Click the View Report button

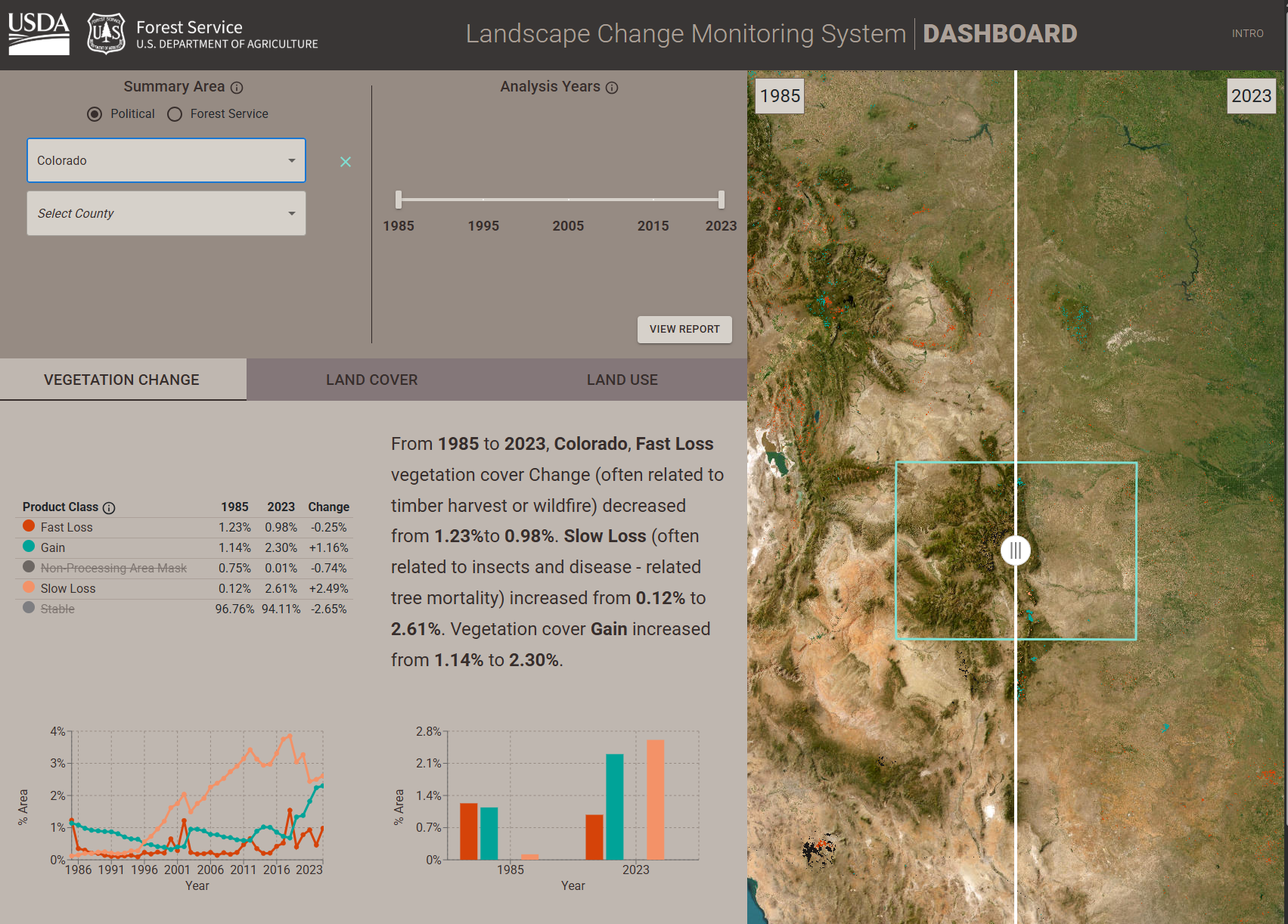(684, 330)
